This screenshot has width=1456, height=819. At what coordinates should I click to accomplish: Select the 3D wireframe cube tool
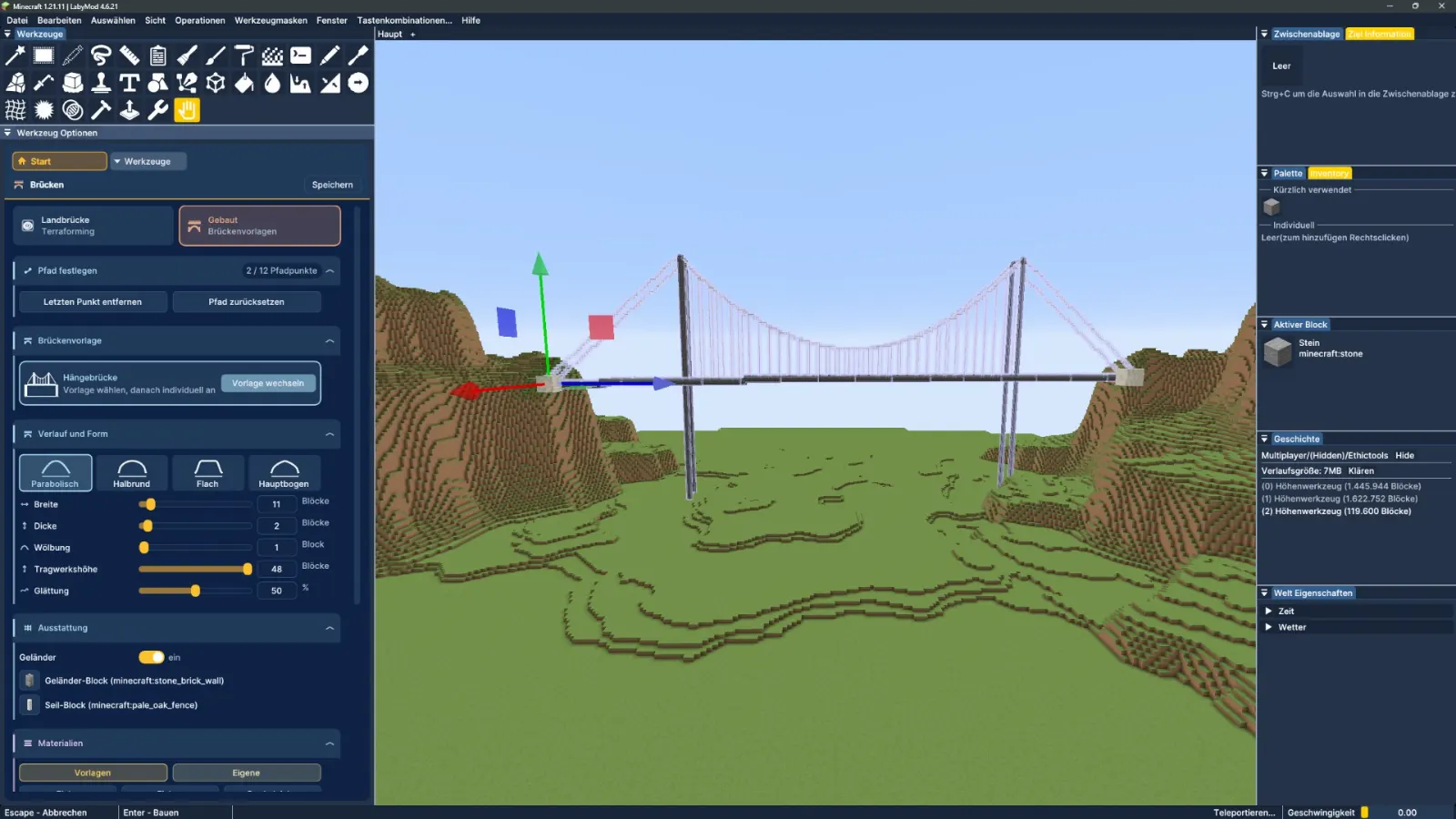(x=216, y=83)
